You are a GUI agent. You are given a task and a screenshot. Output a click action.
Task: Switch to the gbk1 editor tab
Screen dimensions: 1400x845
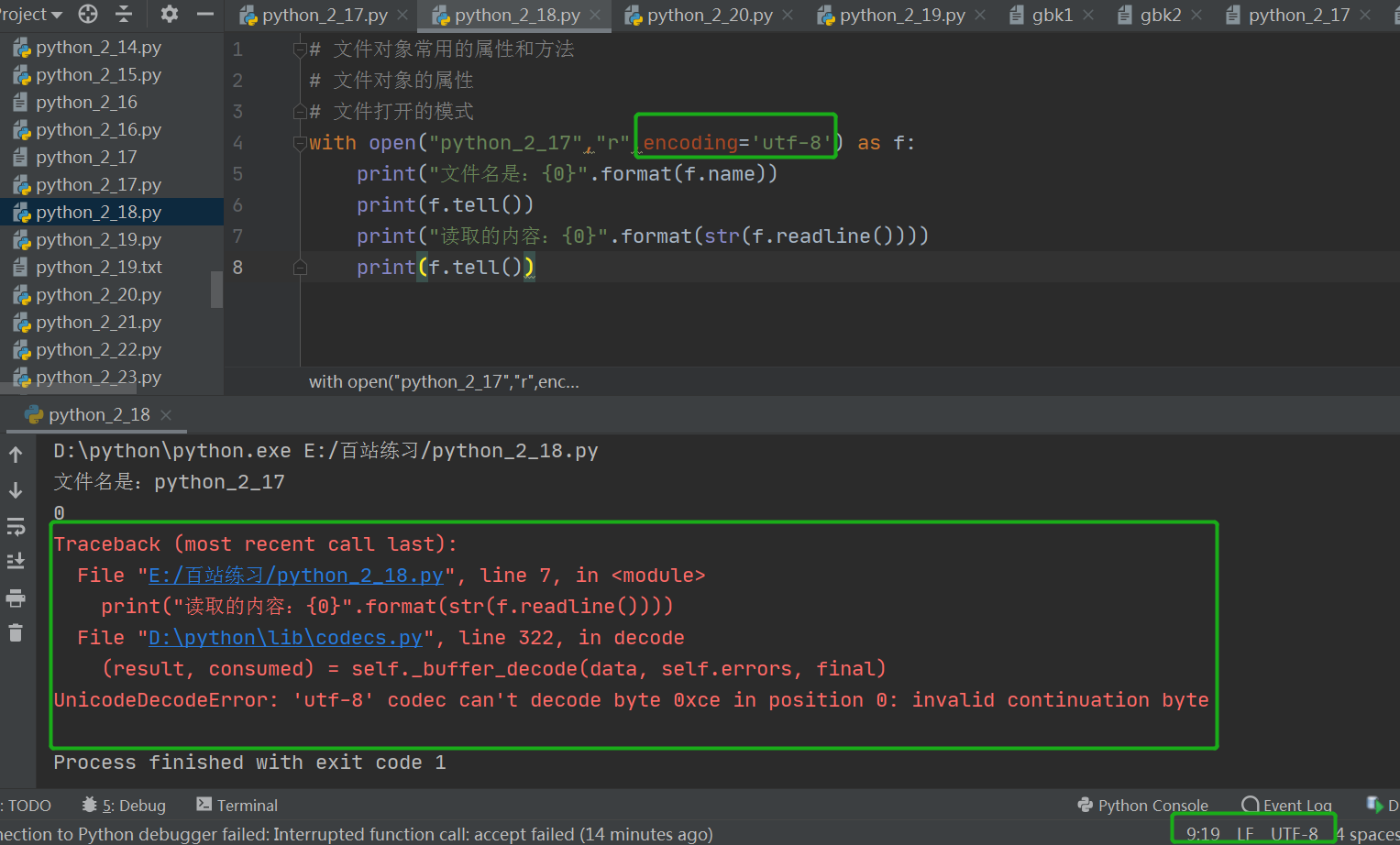(1042, 16)
